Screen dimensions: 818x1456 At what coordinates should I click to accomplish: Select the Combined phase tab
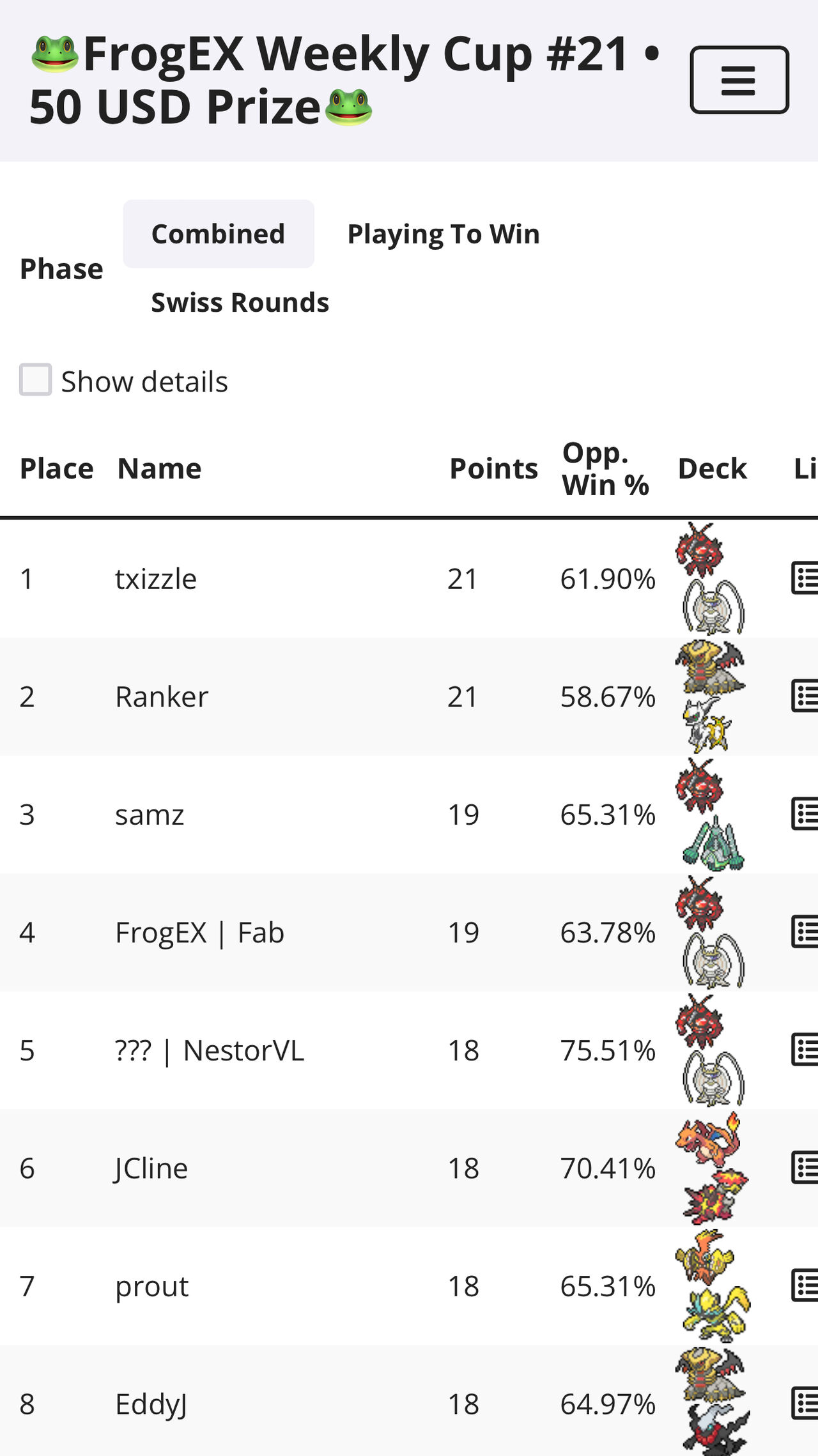click(219, 234)
